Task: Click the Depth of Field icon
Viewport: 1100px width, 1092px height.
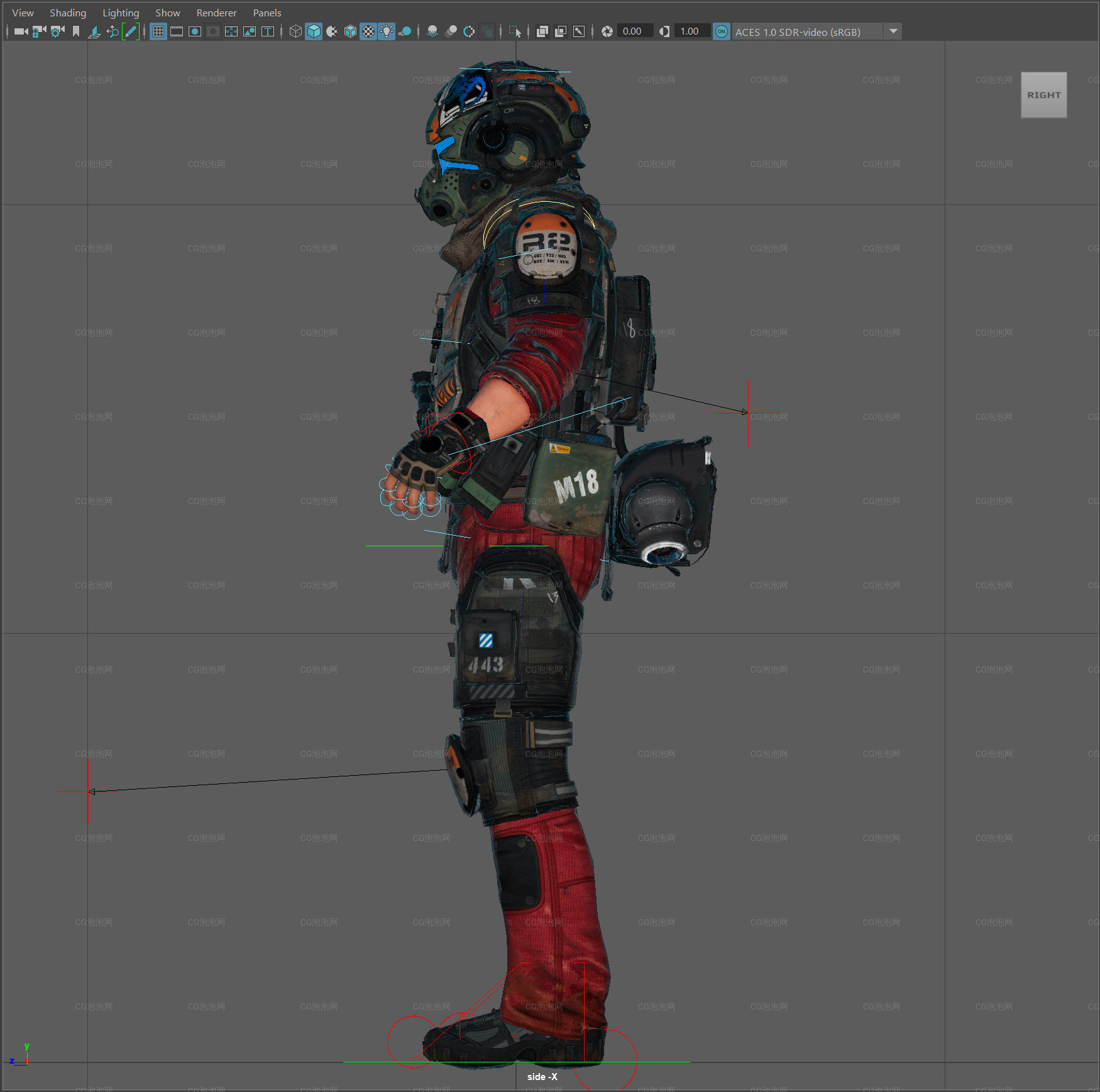Action: [487, 31]
